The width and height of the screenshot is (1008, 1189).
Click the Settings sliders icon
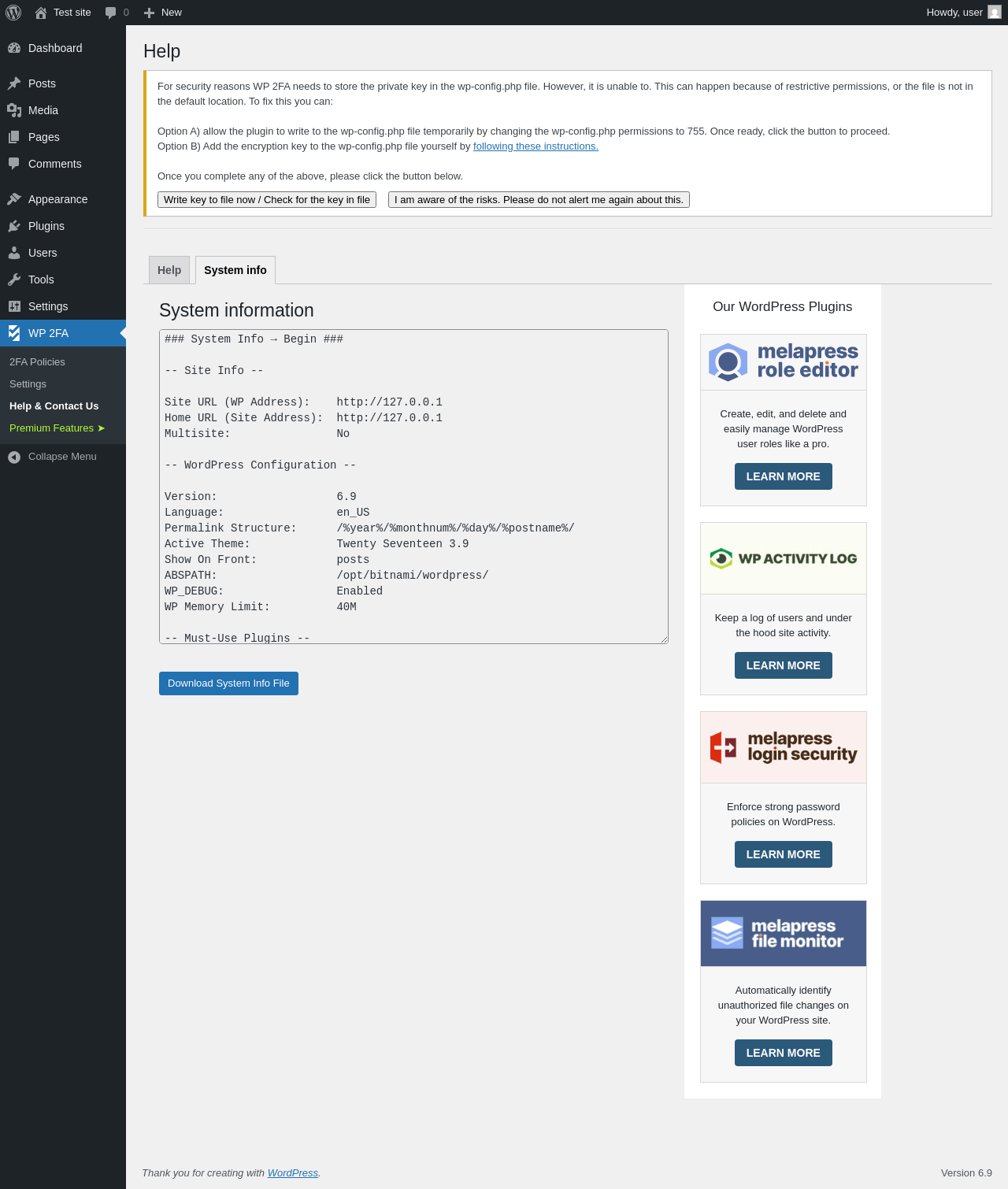click(x=14, y=306)
